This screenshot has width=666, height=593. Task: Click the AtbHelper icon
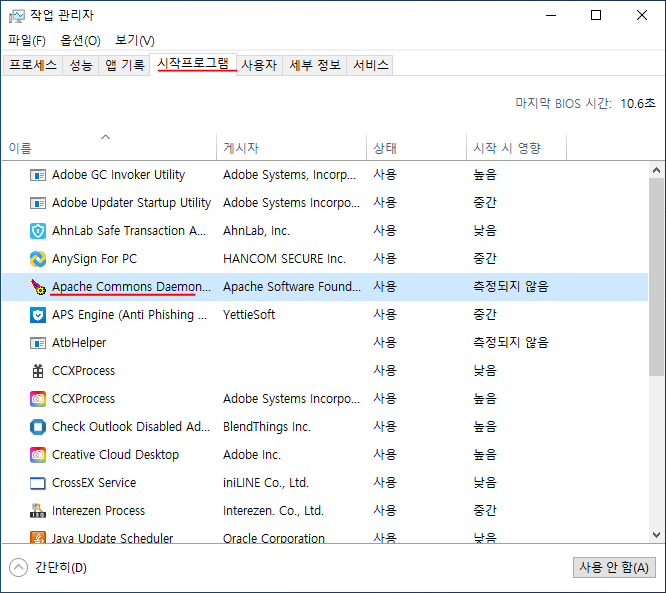tap(38, 343)
